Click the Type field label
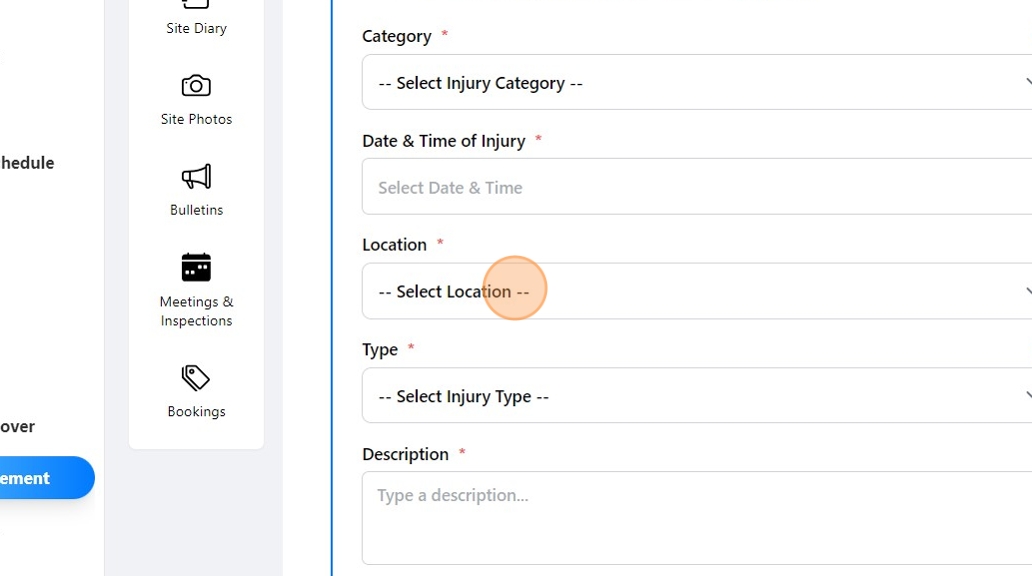 380,349
